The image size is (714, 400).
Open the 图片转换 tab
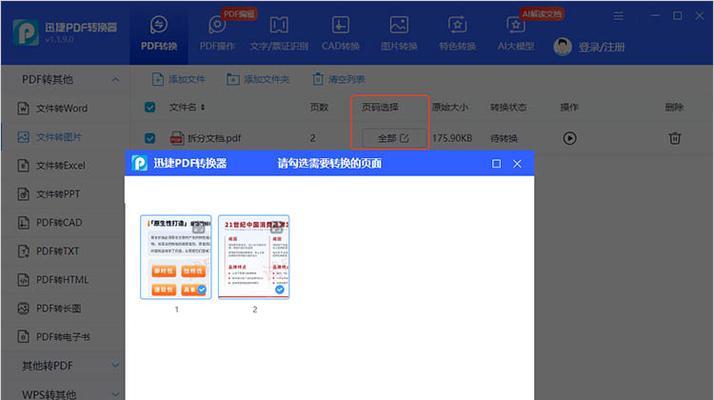[399, 33]
